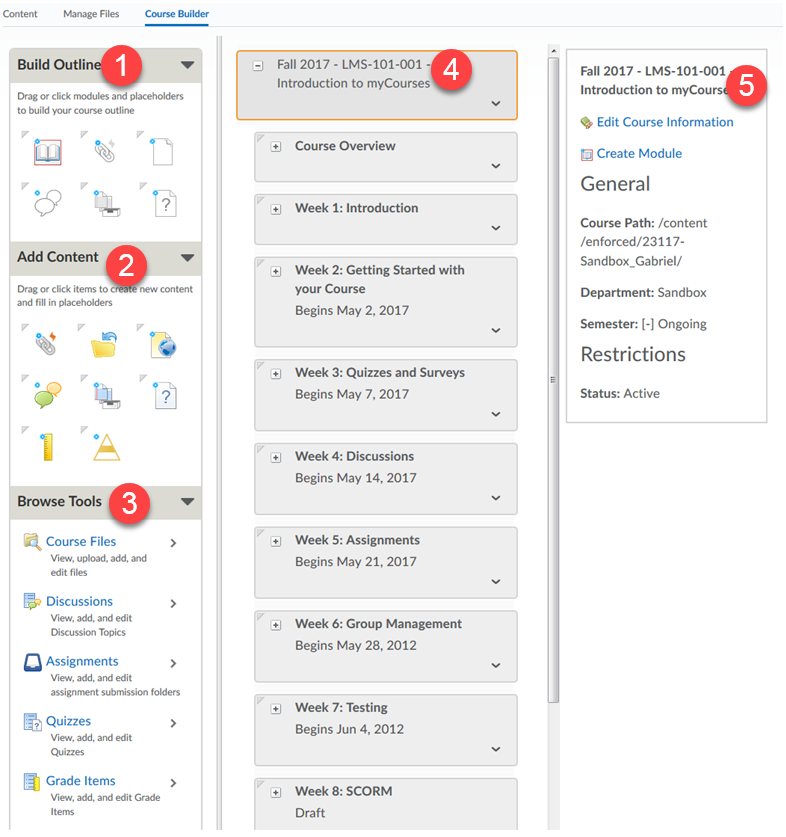Collapse the Build Outline panel

tap(188, 66)
